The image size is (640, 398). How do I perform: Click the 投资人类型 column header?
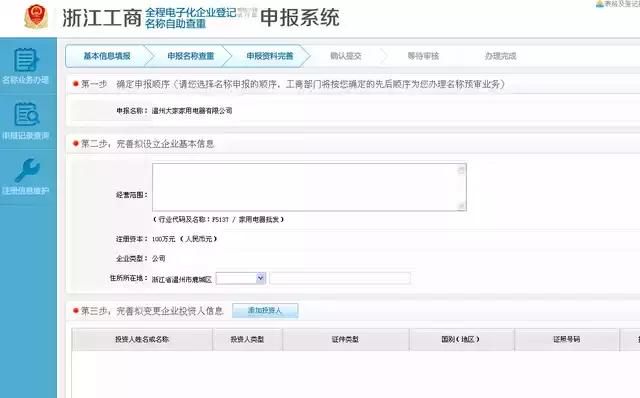[x=247, y=339]
